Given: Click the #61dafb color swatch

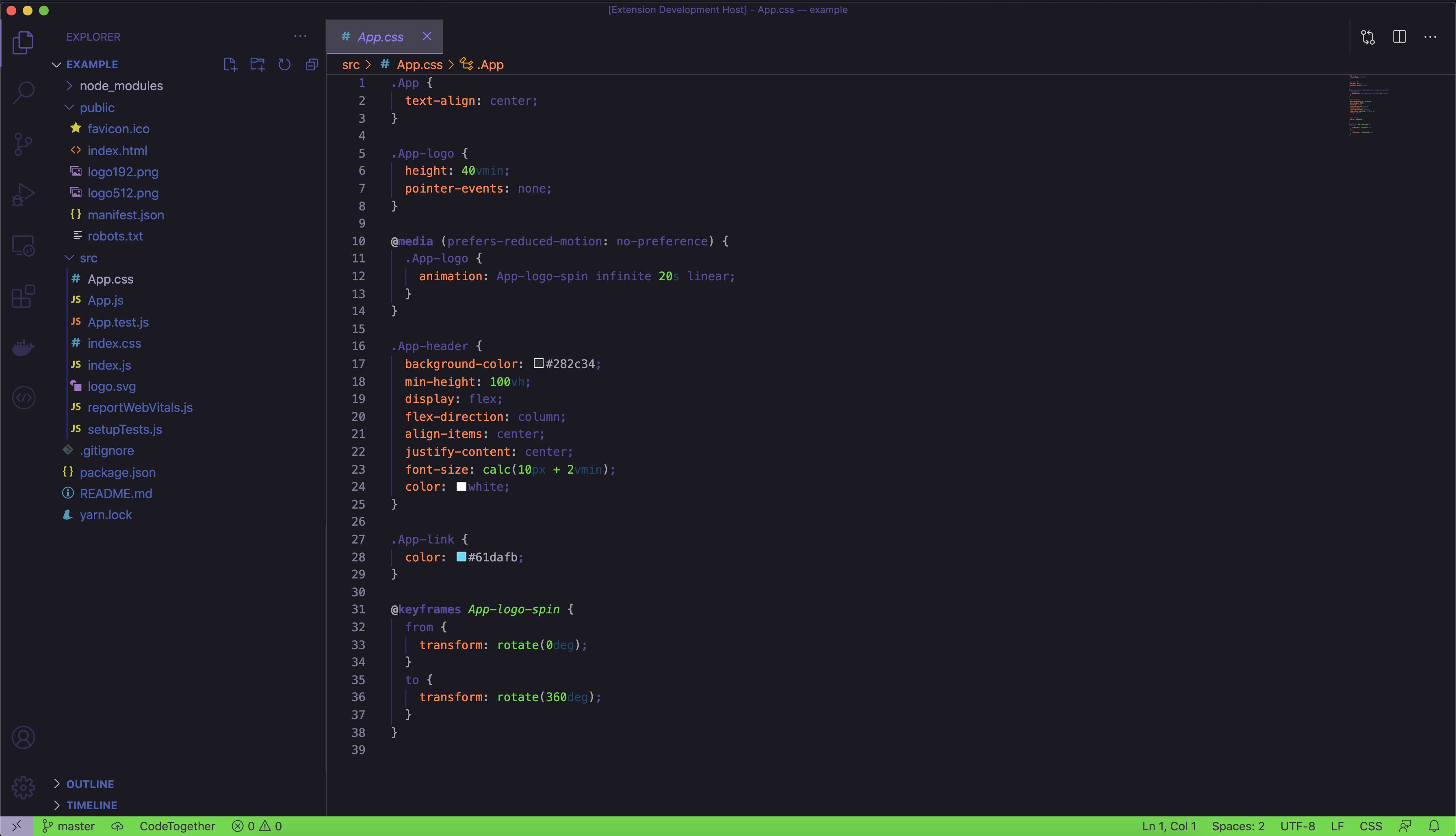Looking at the screenshot, I should [x=461, y=557].
